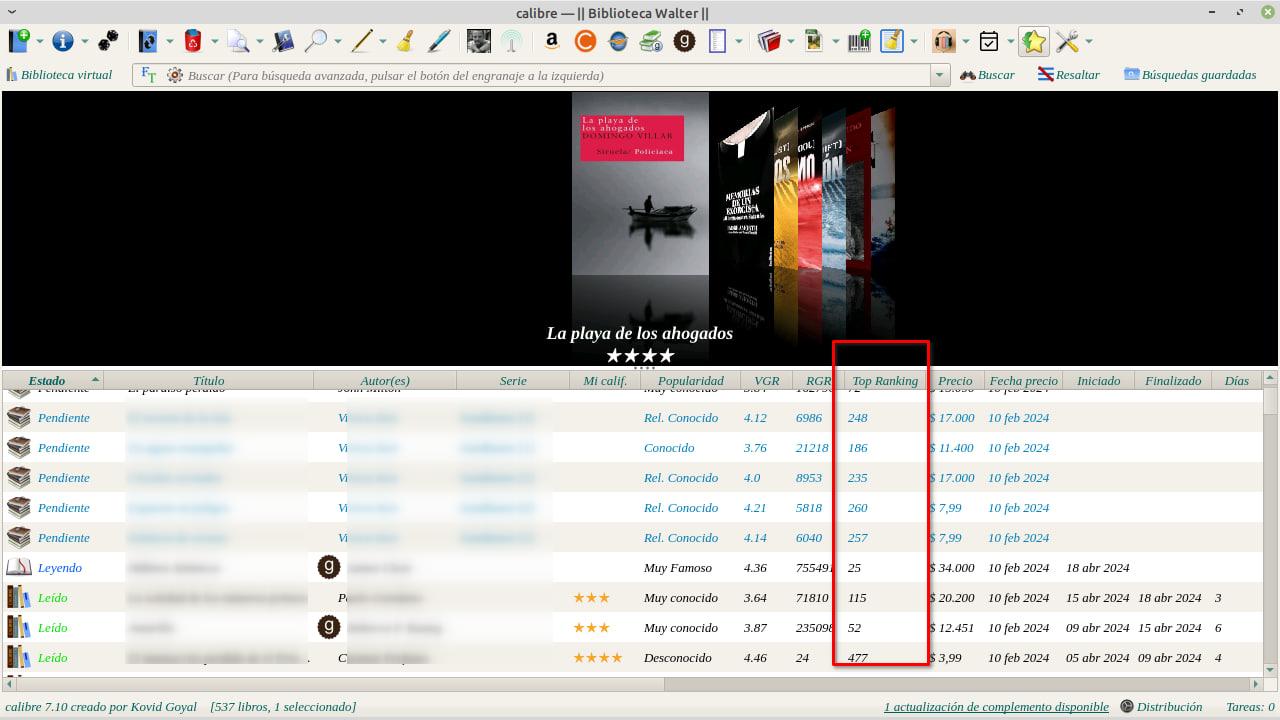Click the 05 abr 2024 start date cell
The image size is (1280, 720).
[1098, 657]
